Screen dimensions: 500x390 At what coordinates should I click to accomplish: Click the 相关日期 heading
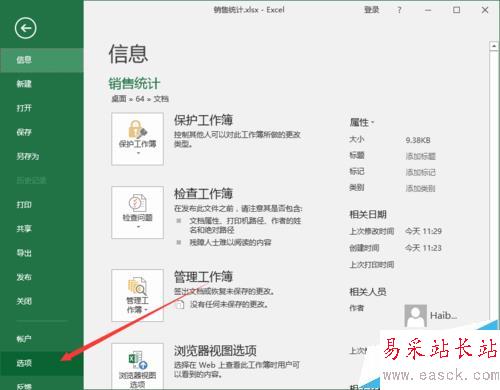pos(368,214)
